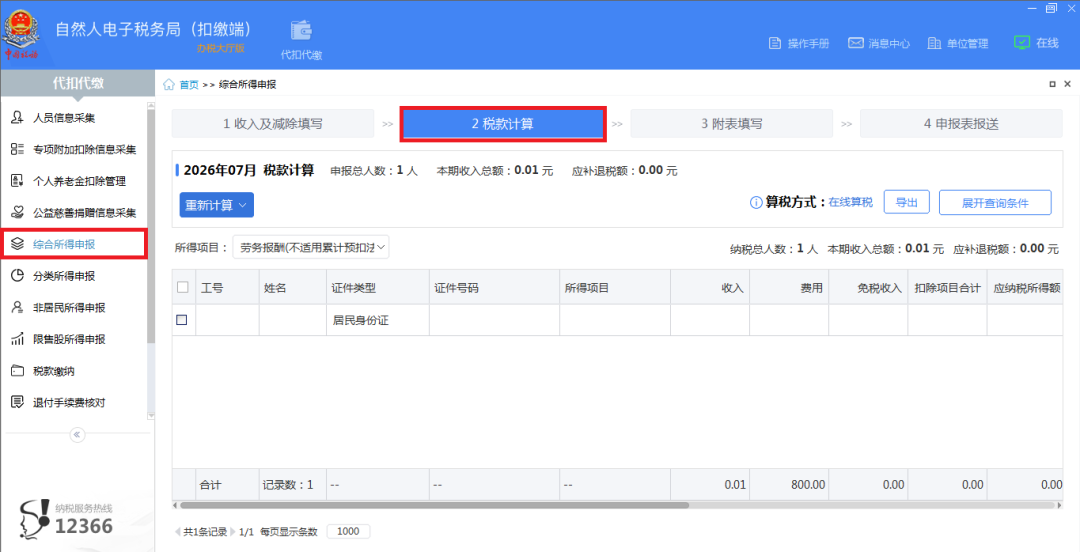Go to previous page with left pager arrow
This screenshot has height=552, width=1080.
coord(178,531)
